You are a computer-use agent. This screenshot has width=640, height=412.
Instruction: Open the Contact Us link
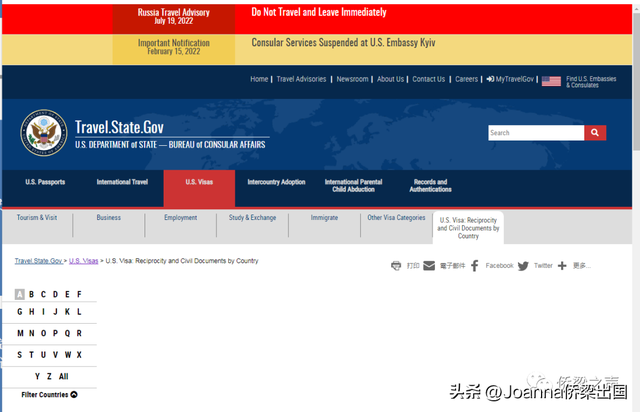pos(429,79)
